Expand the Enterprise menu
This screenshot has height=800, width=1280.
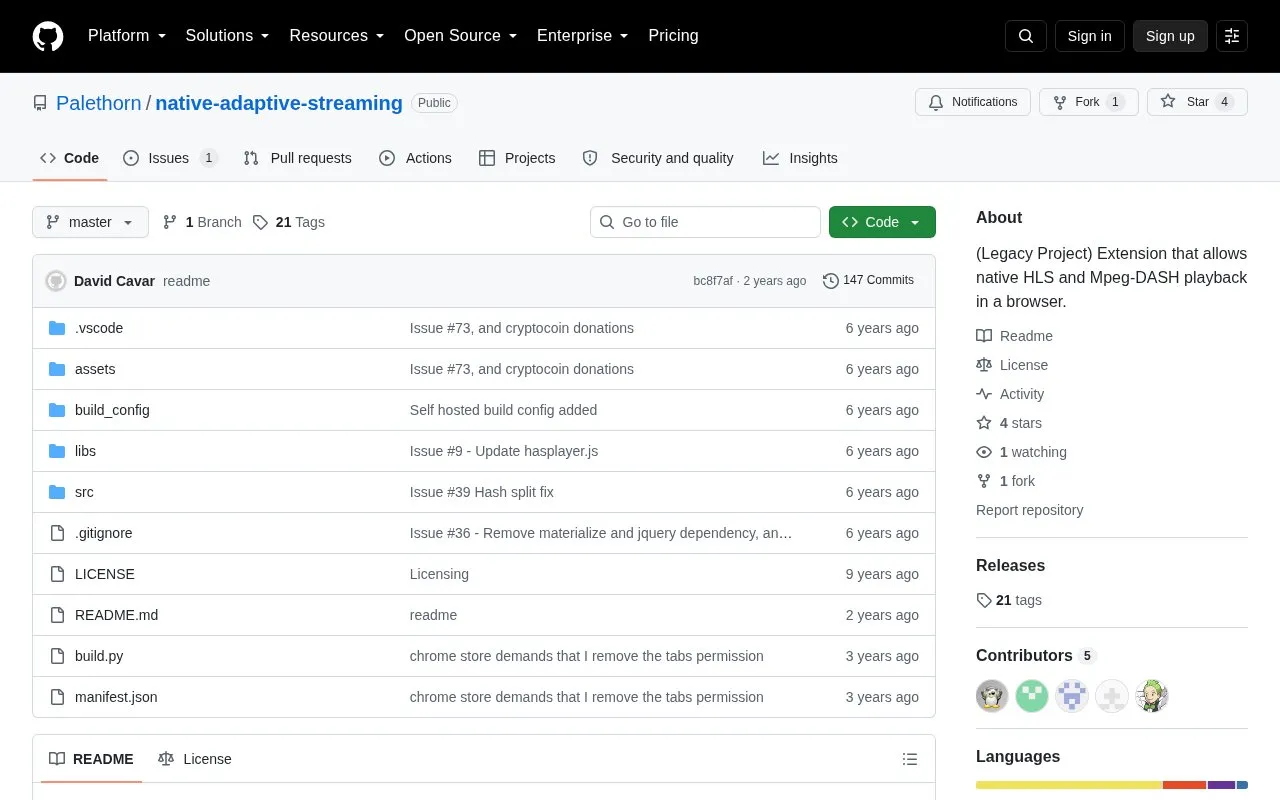point(583,36)
